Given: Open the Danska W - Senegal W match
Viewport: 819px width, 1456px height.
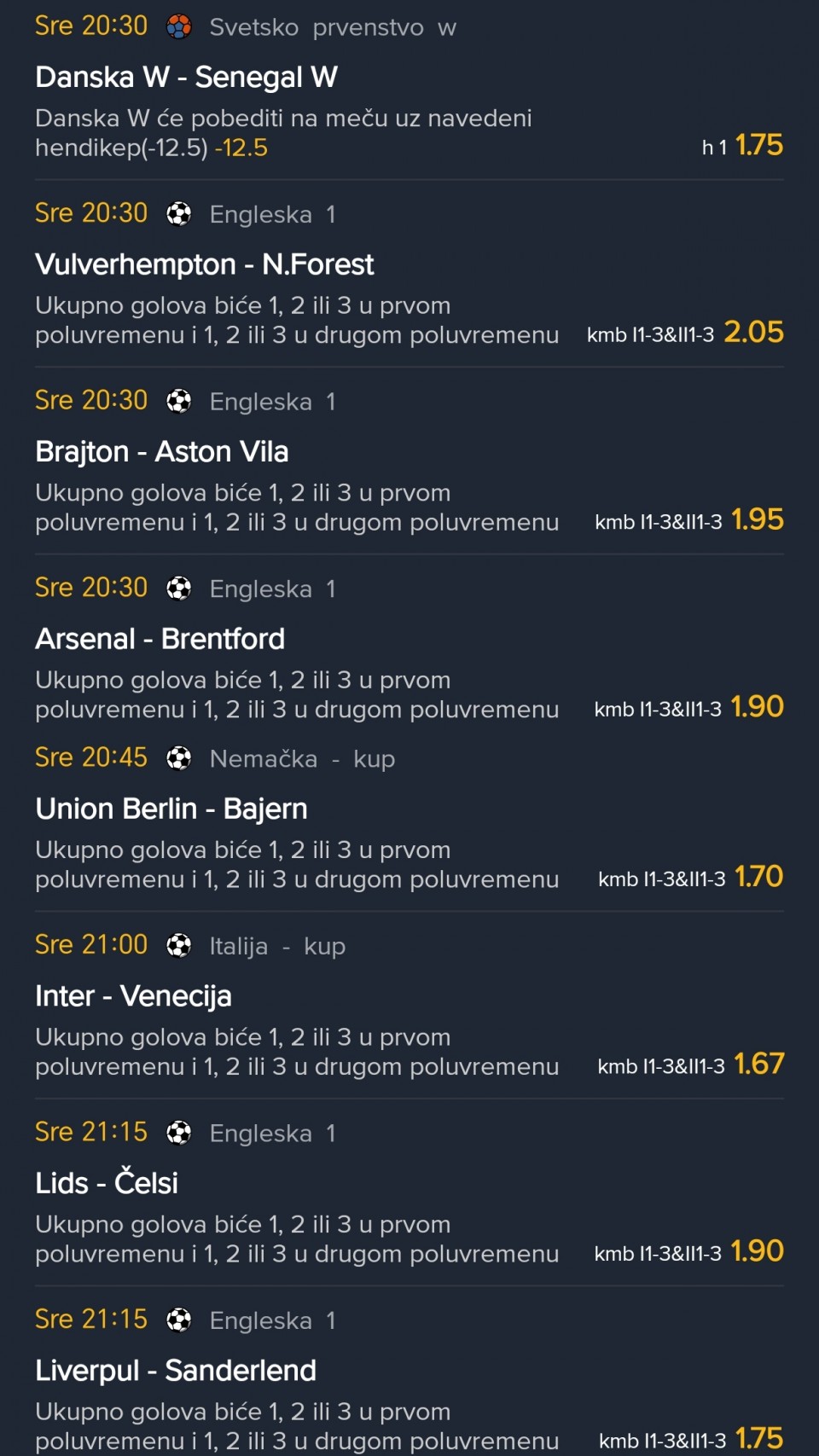Looking at the screenshot, I should point(186,78).
